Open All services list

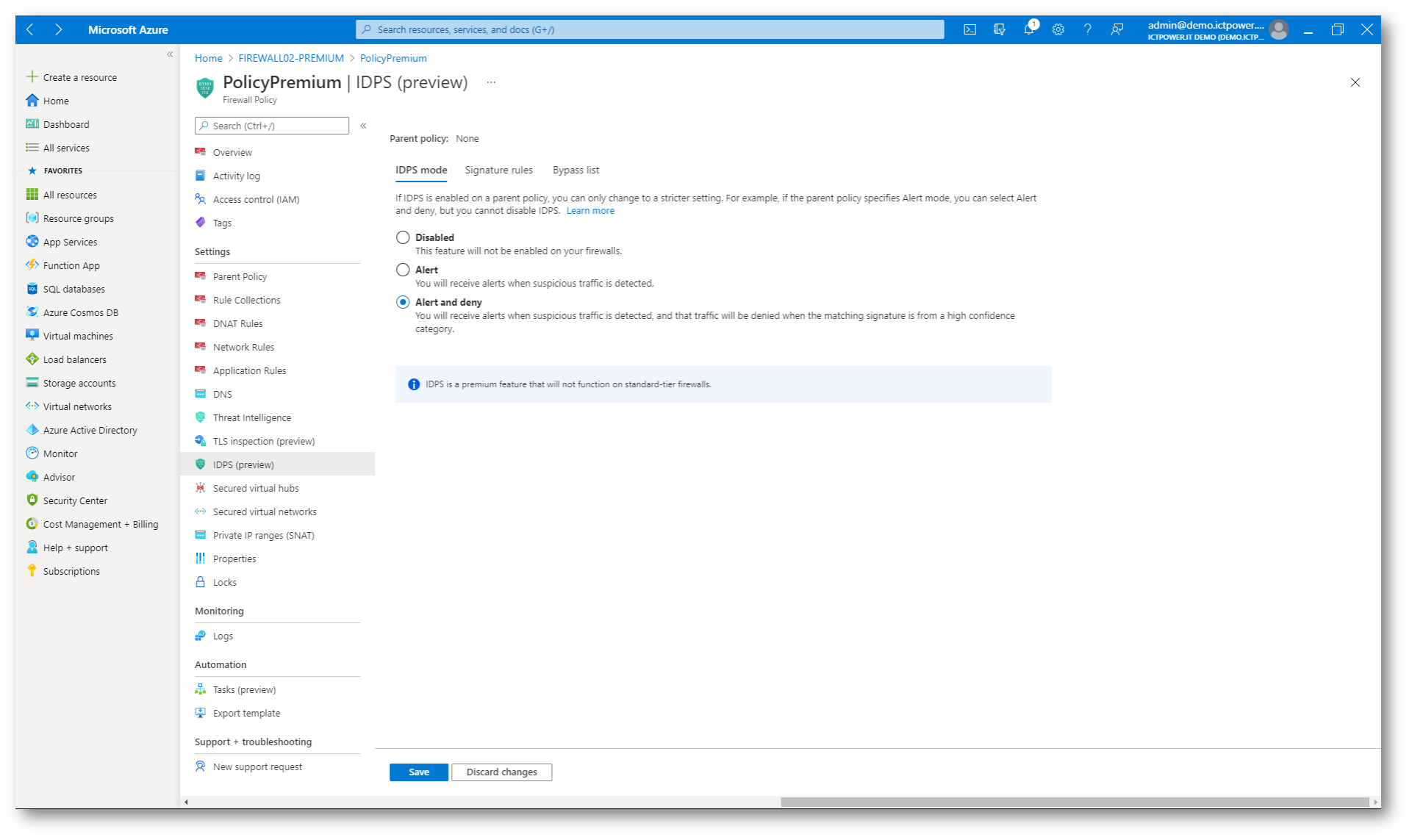pyautogui.click(x=66, y=148)
